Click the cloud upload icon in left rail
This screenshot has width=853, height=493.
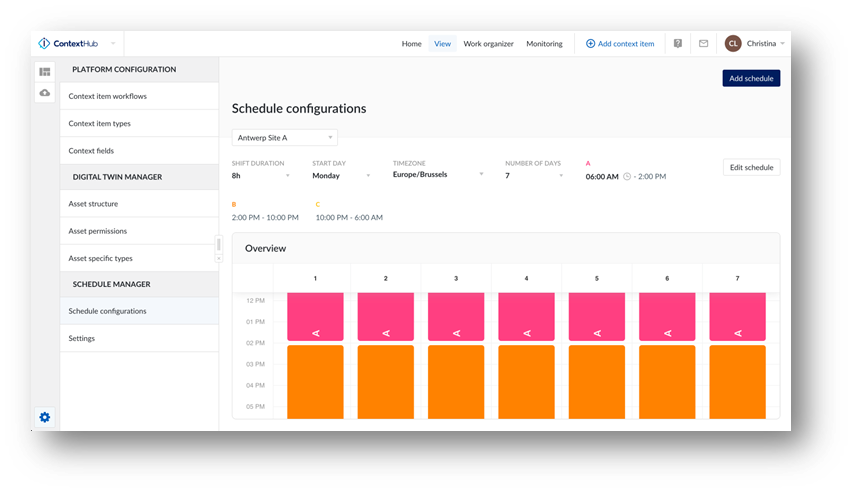(45, 93)
